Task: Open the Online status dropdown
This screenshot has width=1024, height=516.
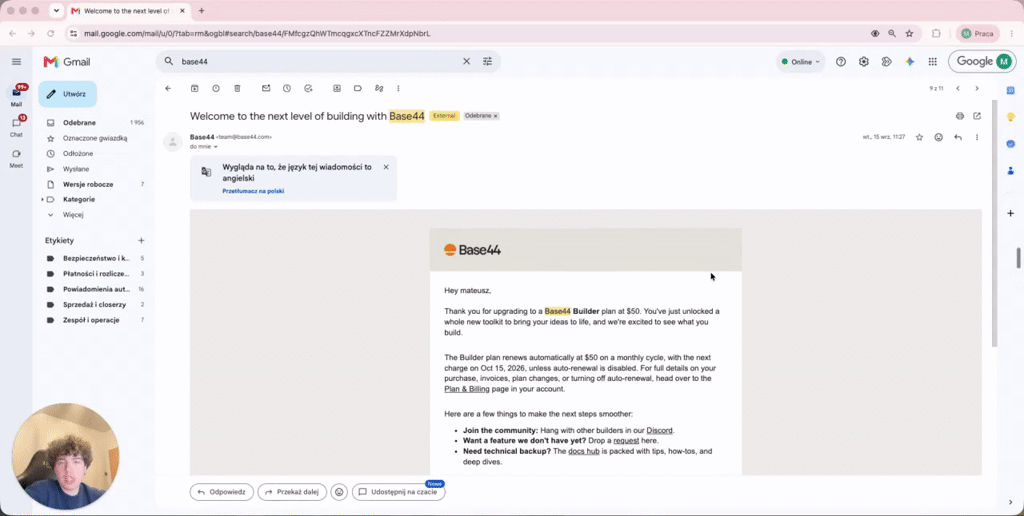Action: [801, 62]
